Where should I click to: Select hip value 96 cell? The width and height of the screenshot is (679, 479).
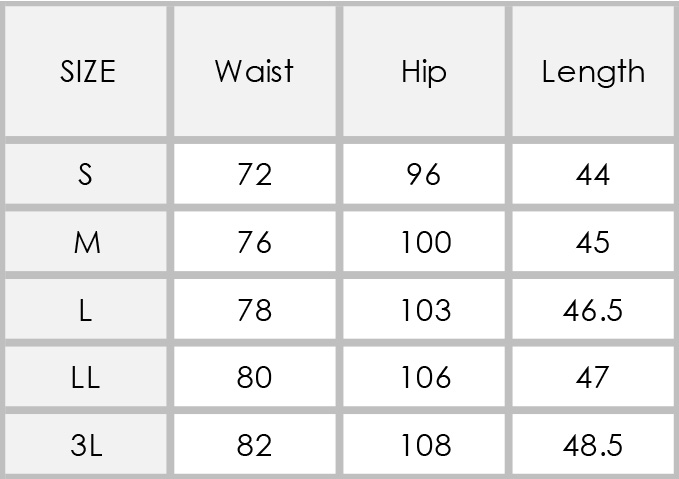[x=424, y=174]
